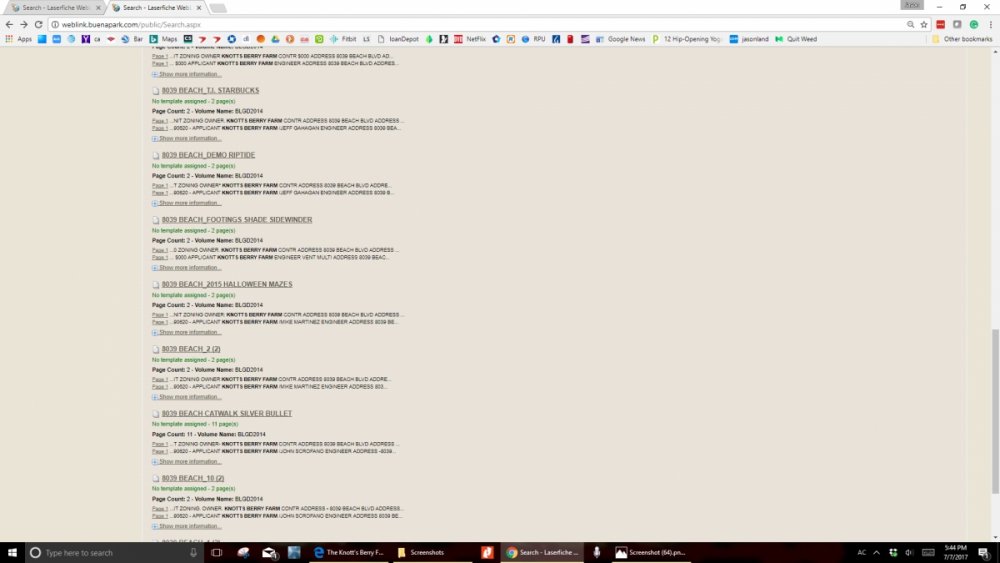Click the zoom magnifier icon in address bar
1000x563 pixels.
pyautogui.click(x=910, y=24)
